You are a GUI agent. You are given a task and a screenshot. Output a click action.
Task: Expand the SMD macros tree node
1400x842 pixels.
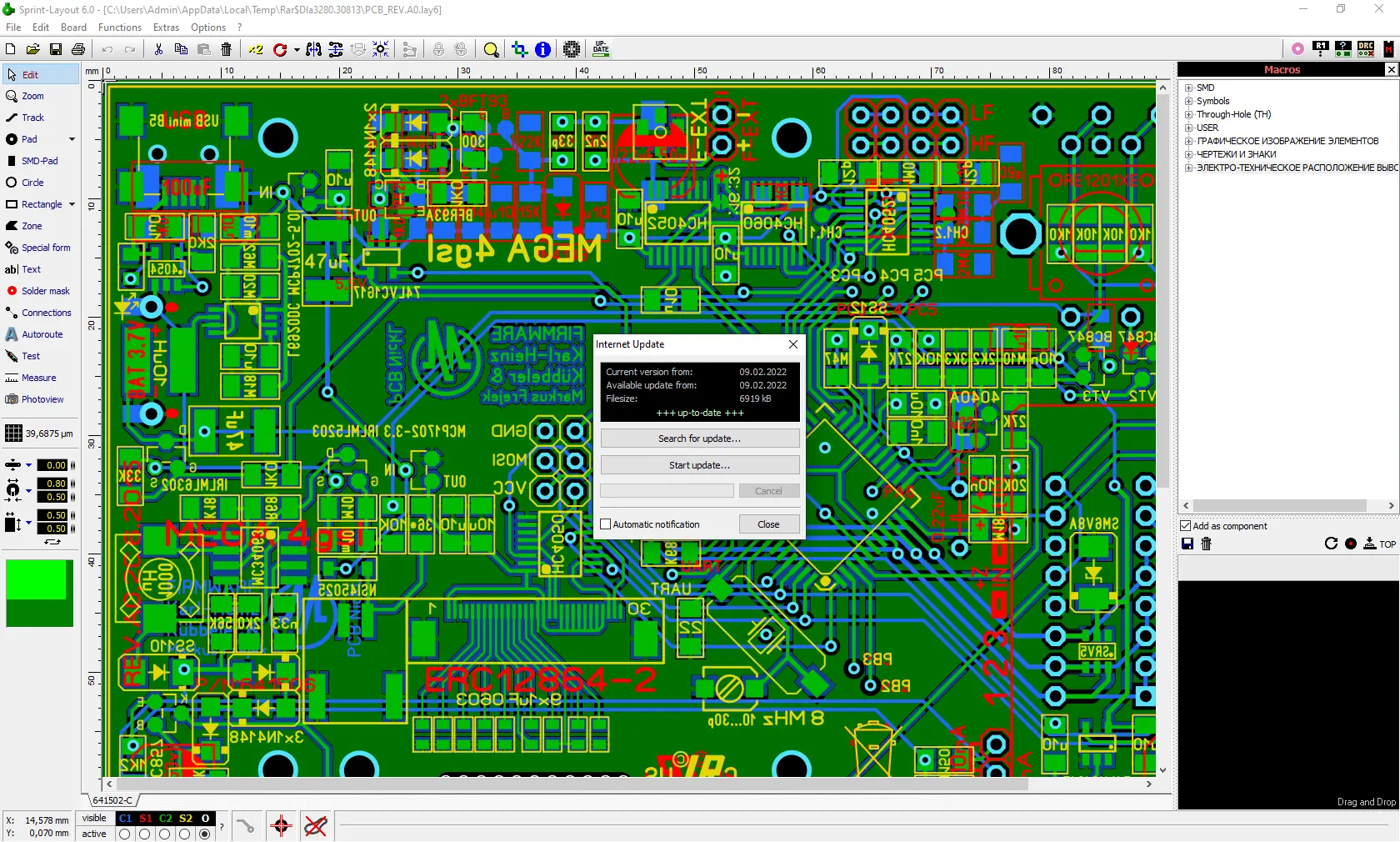[x=1189, y=88]
